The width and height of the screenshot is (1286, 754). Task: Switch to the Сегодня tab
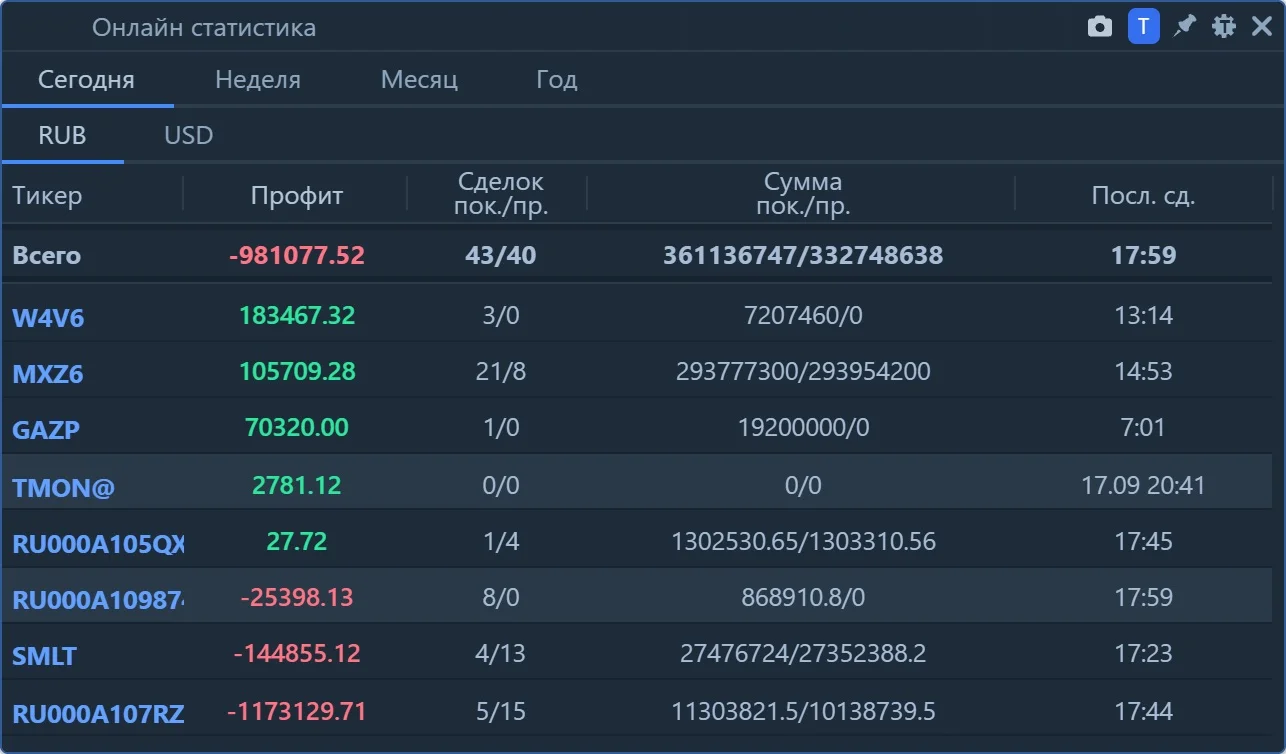(x=86, y=80)
